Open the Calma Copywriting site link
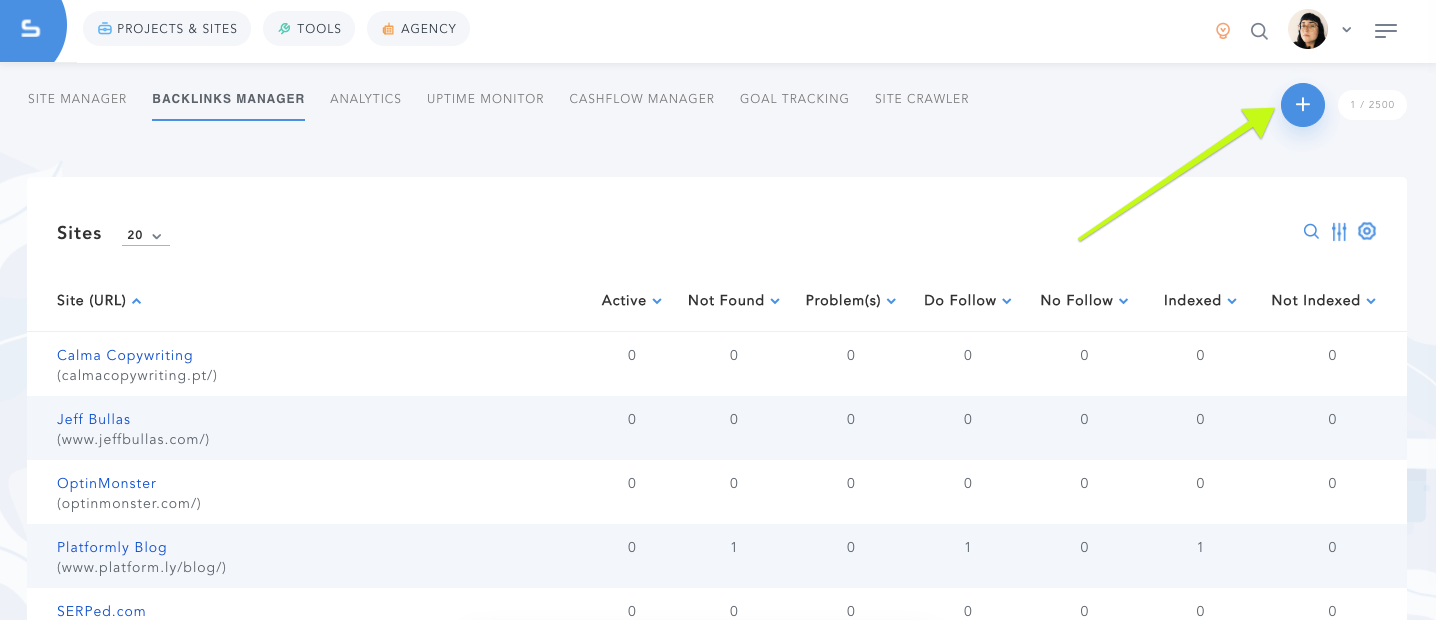Screen dimensions: 1436x620 (125, 356)
